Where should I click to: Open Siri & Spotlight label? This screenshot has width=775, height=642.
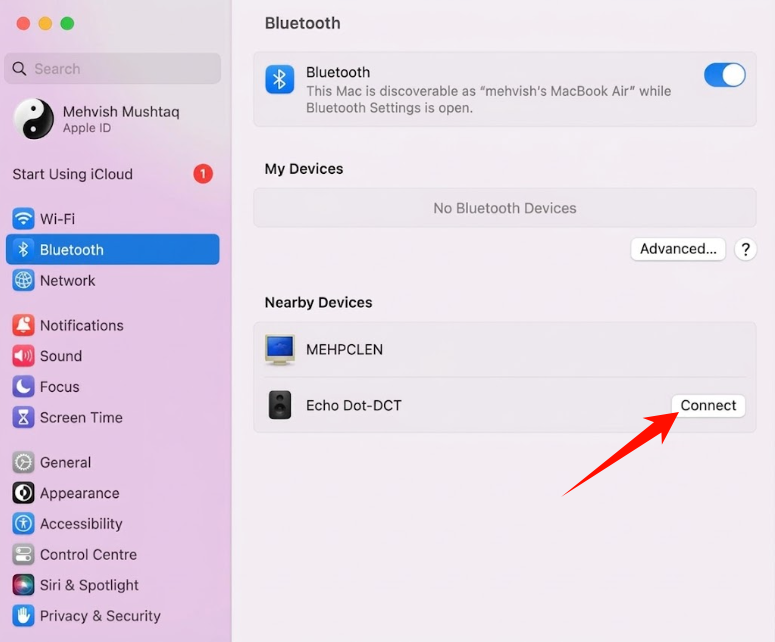click(89, 585)
